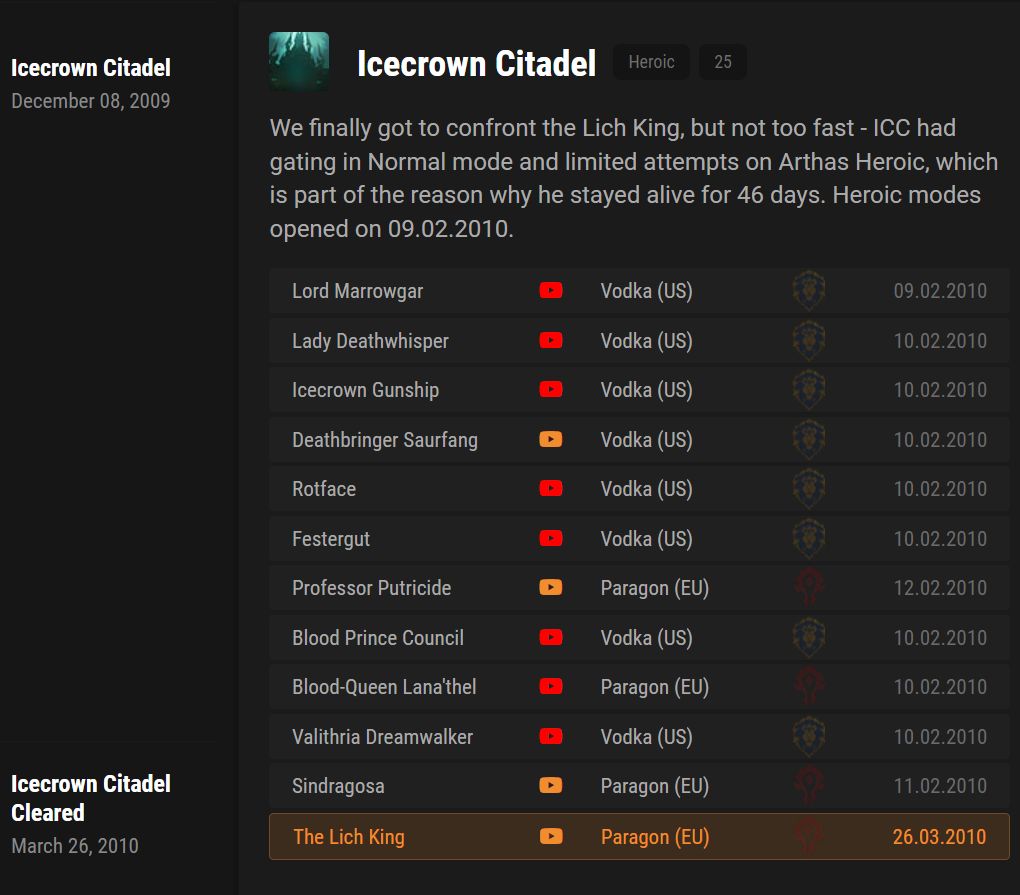Click Paragon (EU) guild on Blood-Queen Lana'thel row

pyautogui.click(x=654, y=687)
